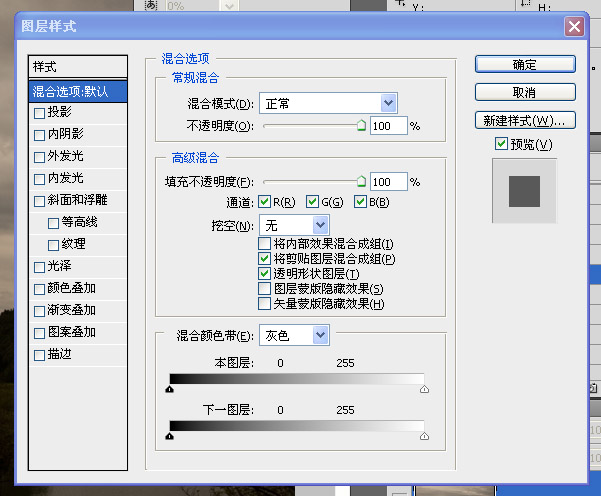Viewport: 601px width, 496px height.
Task: Enable the 投影 drop shadow checkbox
Action: click(x=39, y=113)
